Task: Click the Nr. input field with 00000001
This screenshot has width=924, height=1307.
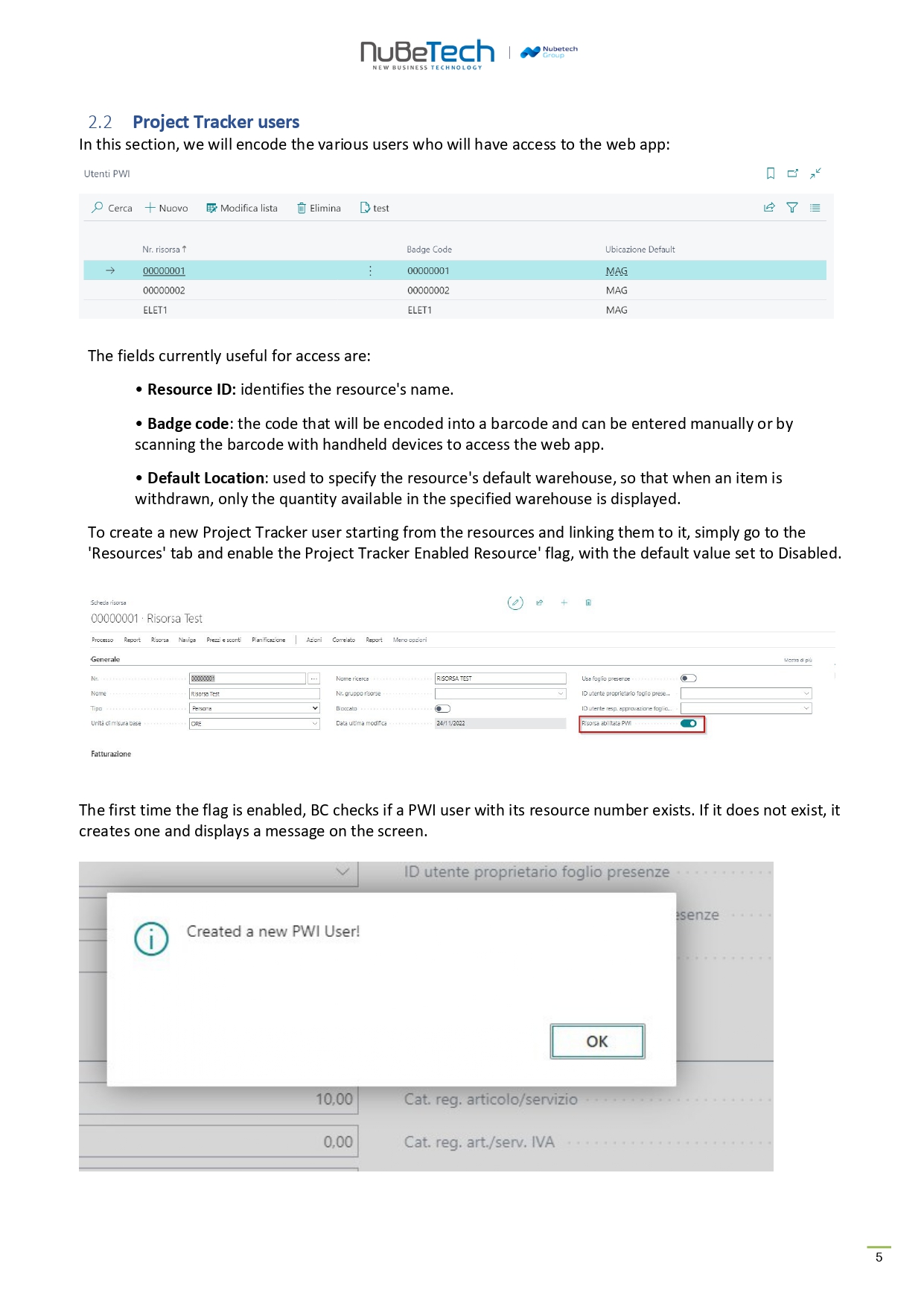Action: coord(247,678)
